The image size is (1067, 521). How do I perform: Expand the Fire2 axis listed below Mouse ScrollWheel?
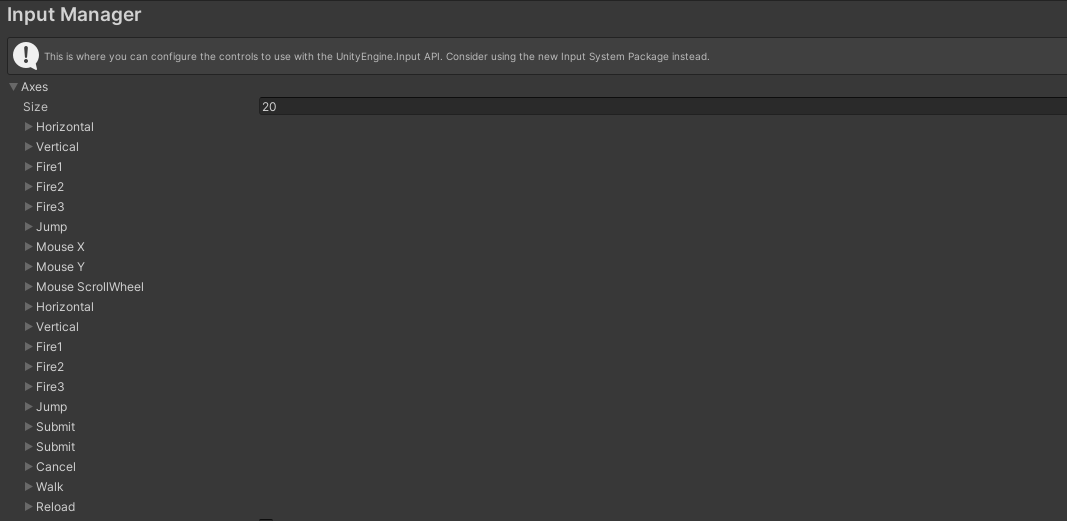29,367
